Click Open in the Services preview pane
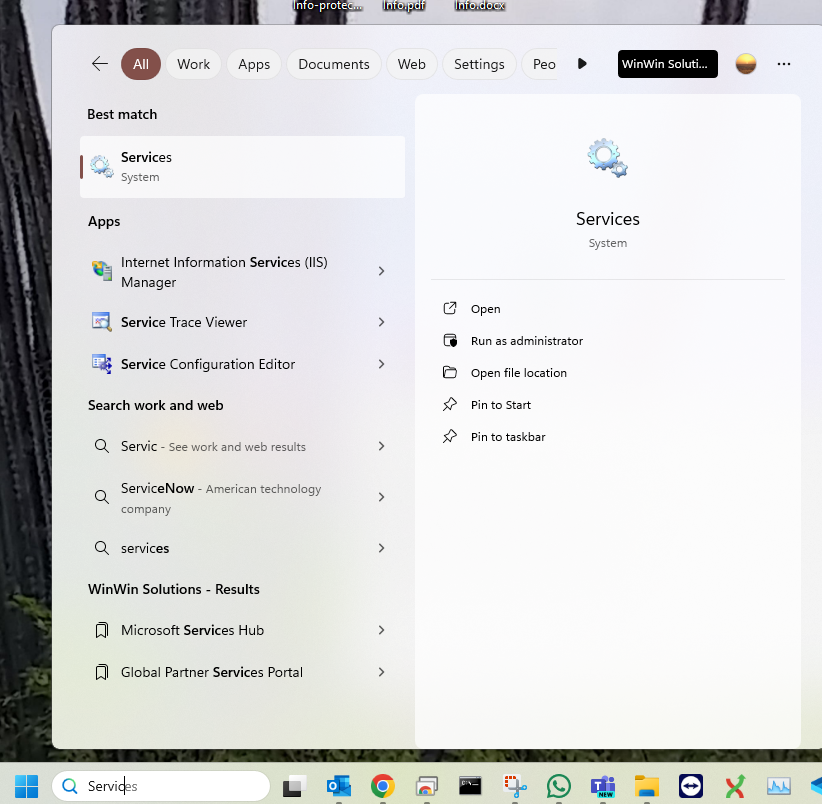 [485, 309]
